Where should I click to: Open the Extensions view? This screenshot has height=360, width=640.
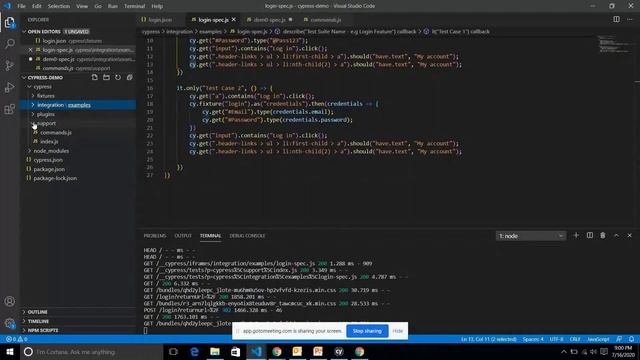click(10, 109)
